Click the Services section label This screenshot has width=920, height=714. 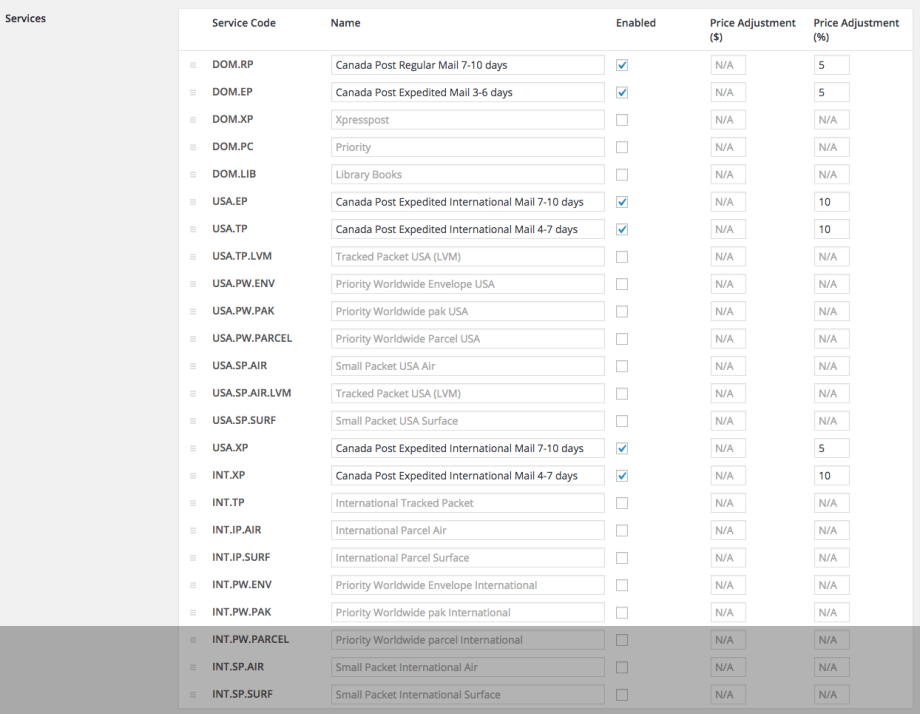[x=25, y=18]
